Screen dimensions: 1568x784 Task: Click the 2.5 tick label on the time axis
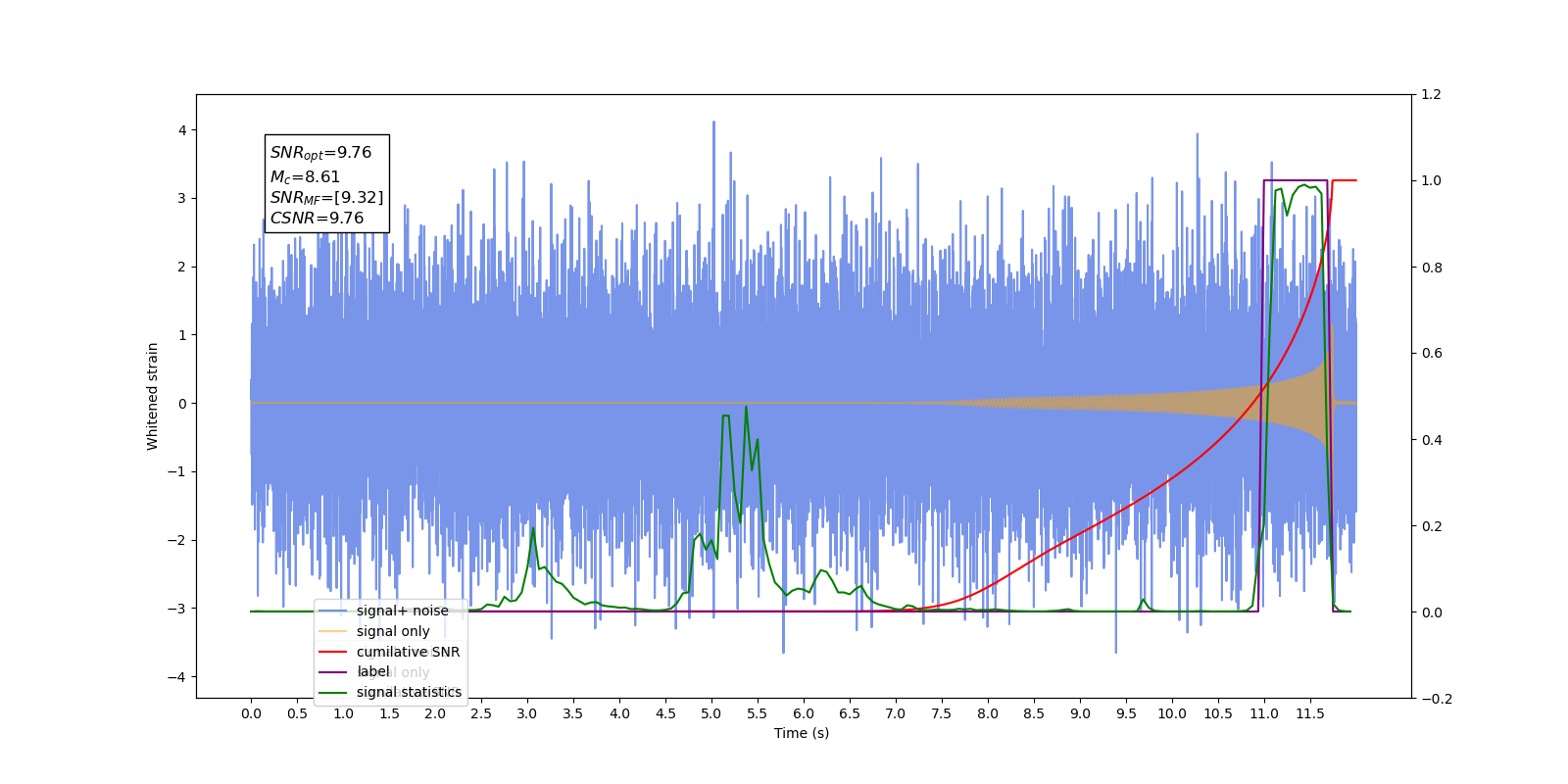click(481, 713)
